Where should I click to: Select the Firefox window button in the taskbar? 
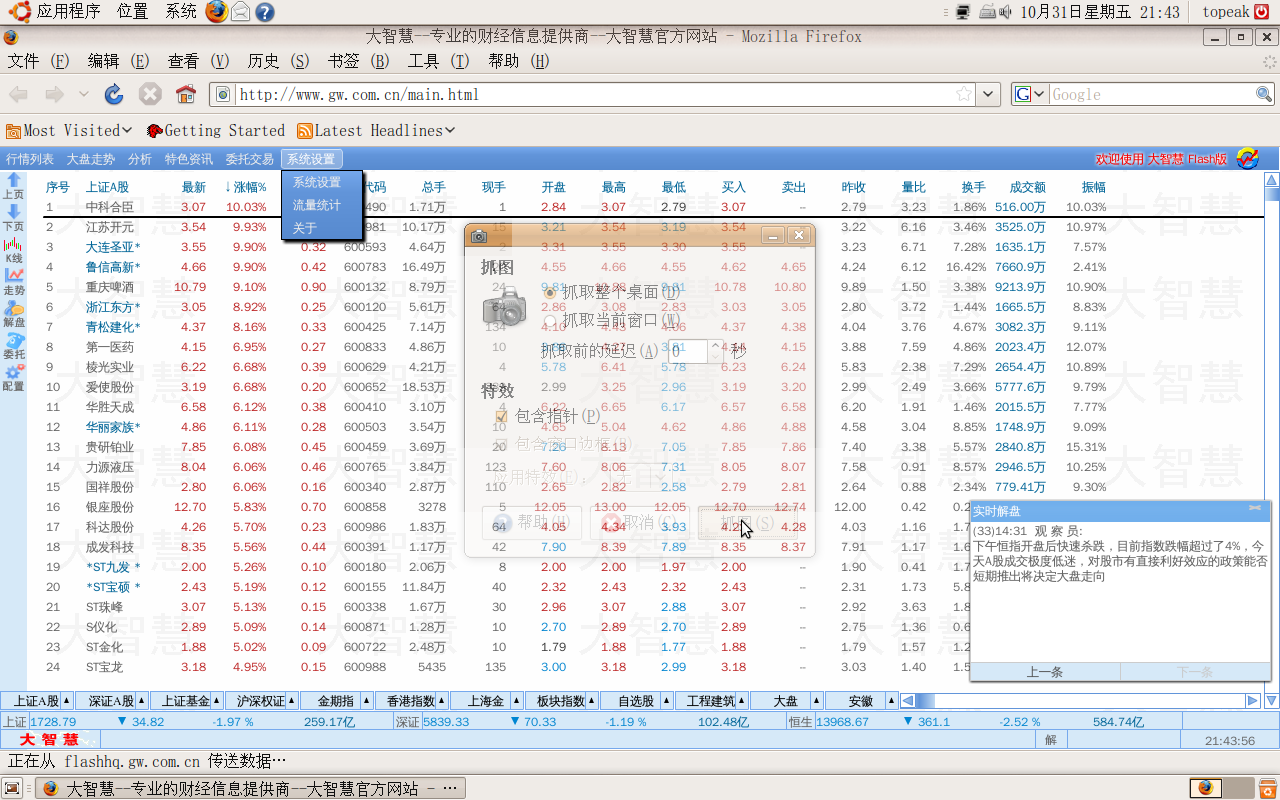[x=251, y=788]
